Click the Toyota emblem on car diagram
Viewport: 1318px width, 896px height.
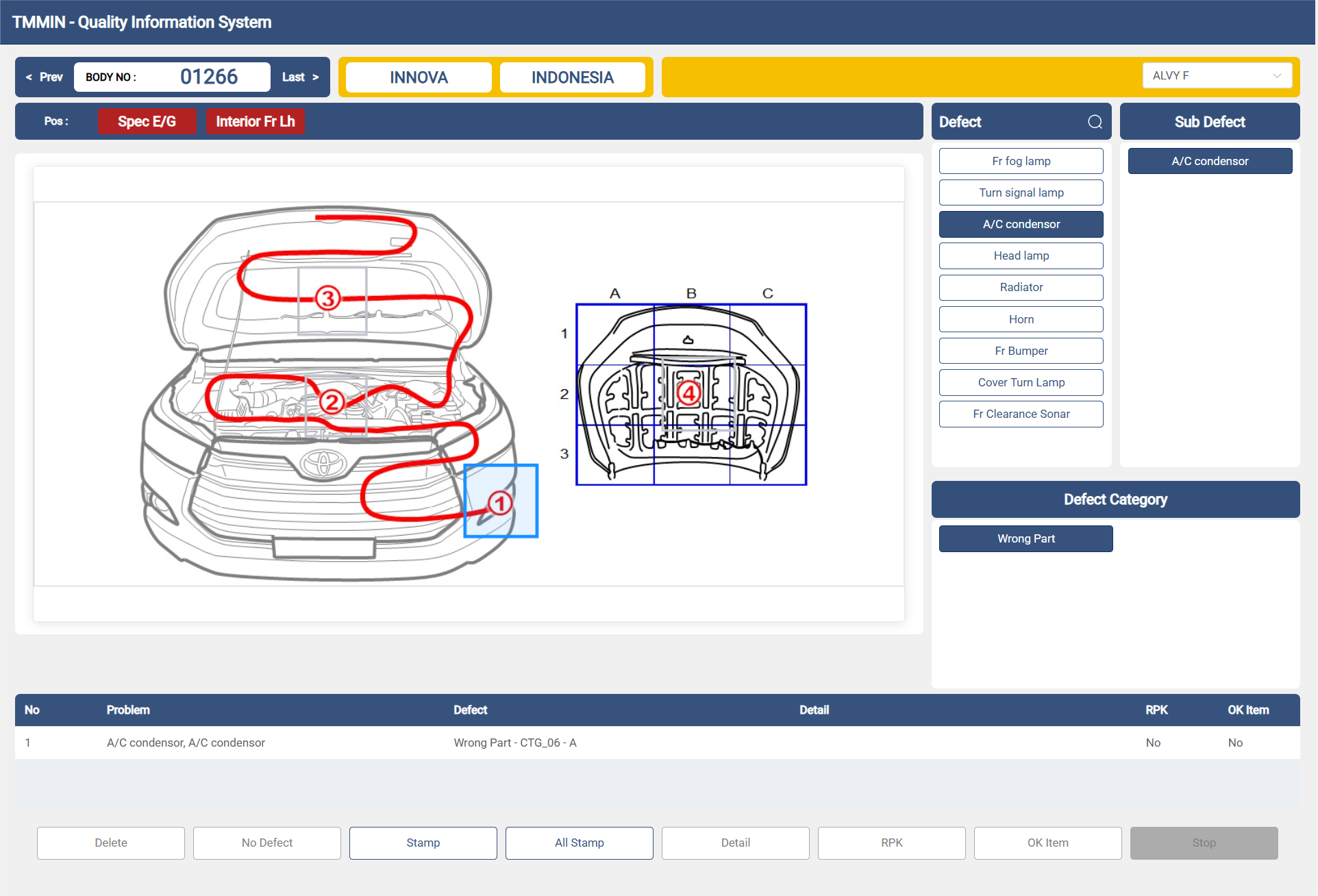tap(323, 464)
